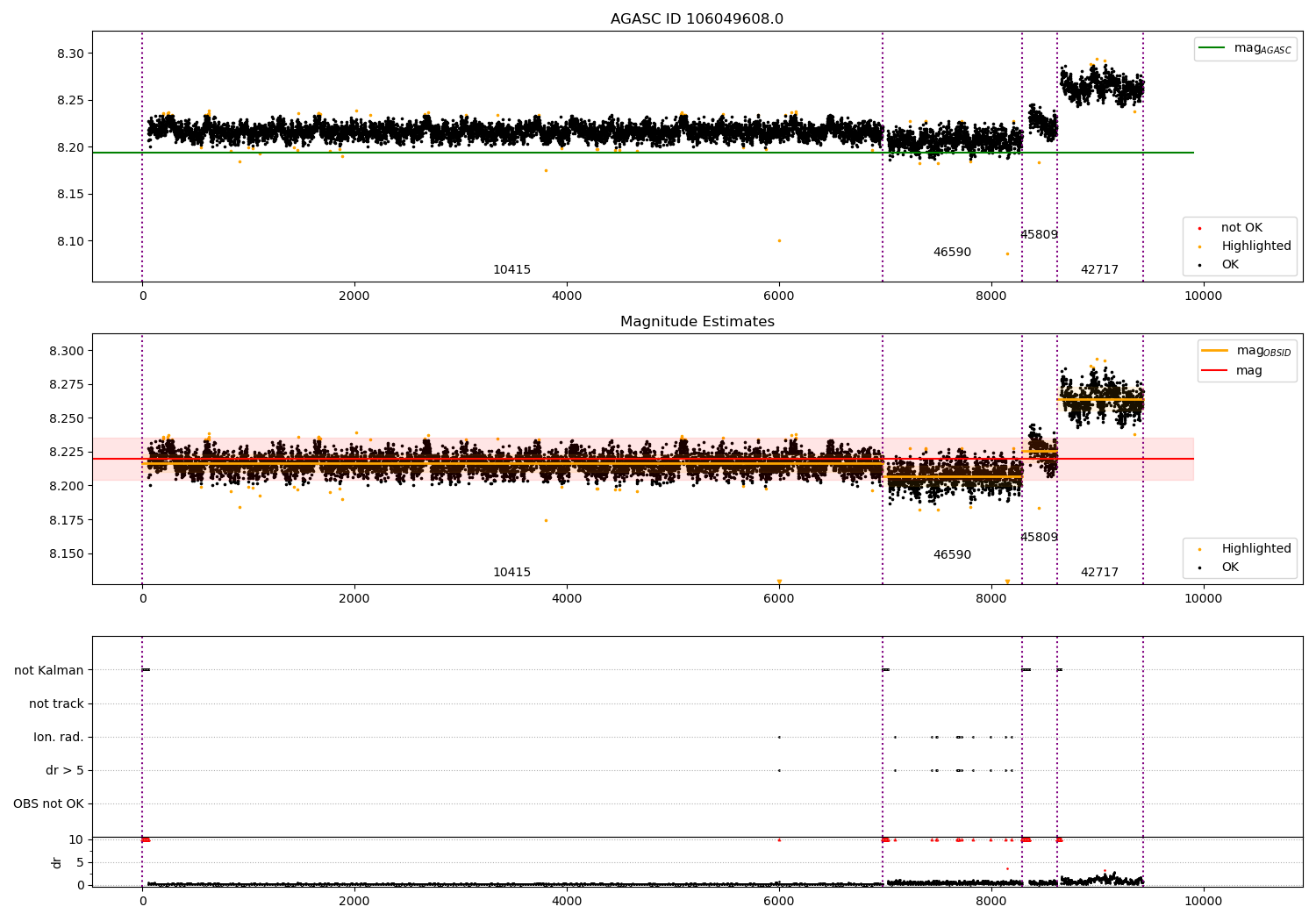Click the 8.30 y-axis tick label
The height and width of the screenshot is (921, 1316).
coord(70,54)
